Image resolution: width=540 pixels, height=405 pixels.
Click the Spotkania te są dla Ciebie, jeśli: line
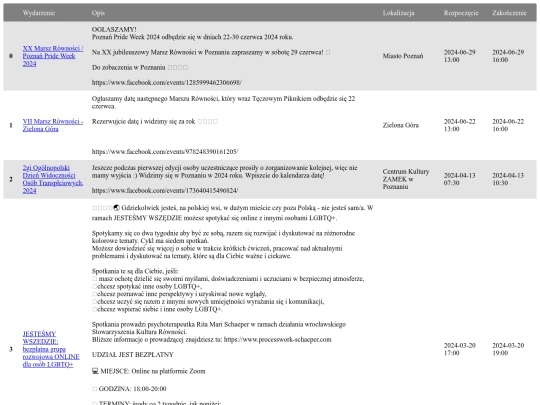click(135, 271)
